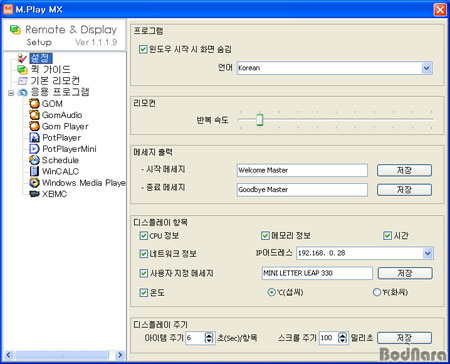Select the PotPlayer entry

62,138
